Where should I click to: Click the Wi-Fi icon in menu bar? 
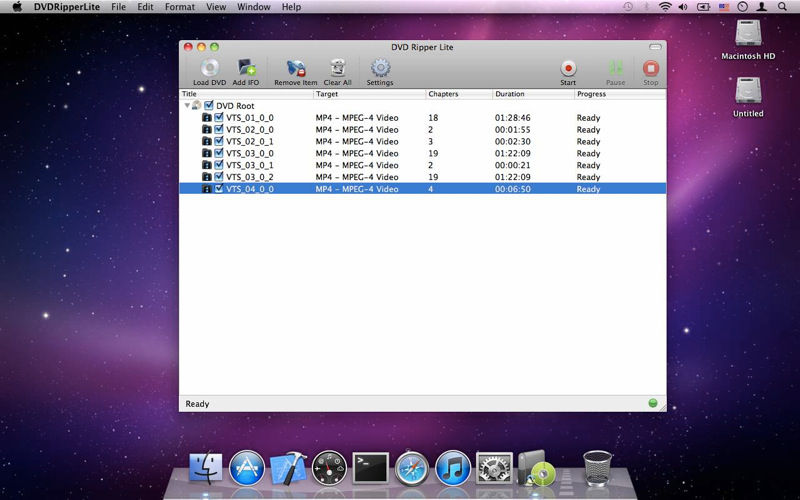coord(665,7)
